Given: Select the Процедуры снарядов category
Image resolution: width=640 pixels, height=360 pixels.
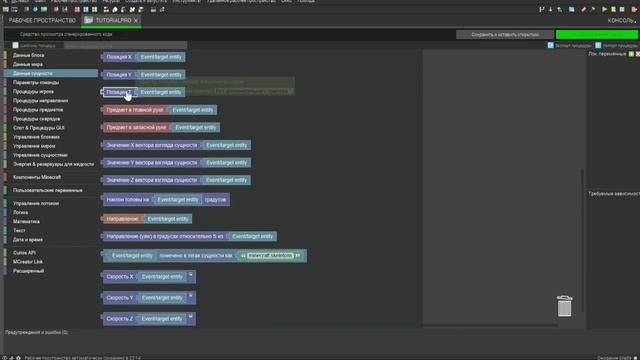Looking at the screenshot, I should (36, 119).
